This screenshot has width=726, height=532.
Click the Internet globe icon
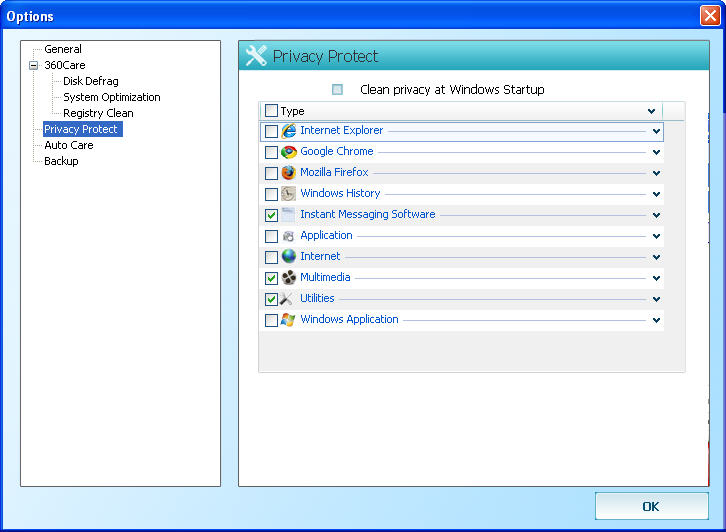288,257
